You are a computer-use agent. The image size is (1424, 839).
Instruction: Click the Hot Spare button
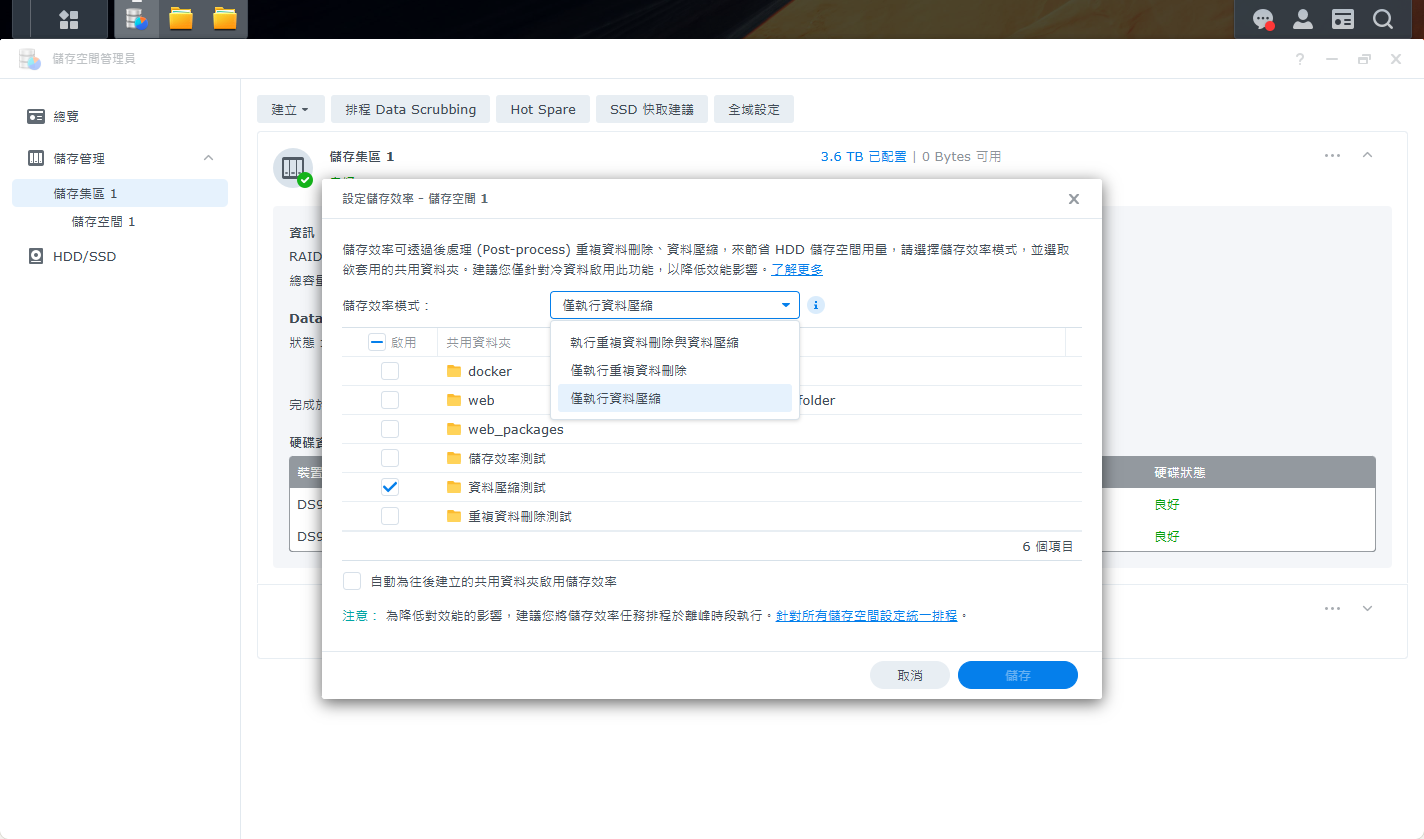(x=543, y=109)
